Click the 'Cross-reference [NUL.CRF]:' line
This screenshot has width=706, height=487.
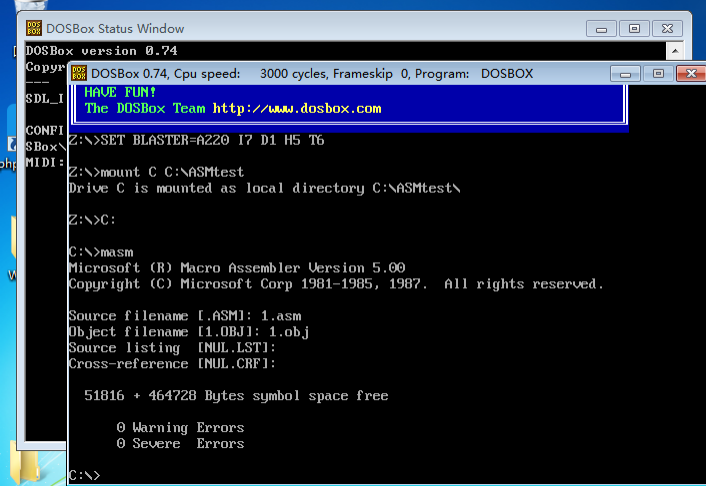pyautogui.click(x=172, y=364)
